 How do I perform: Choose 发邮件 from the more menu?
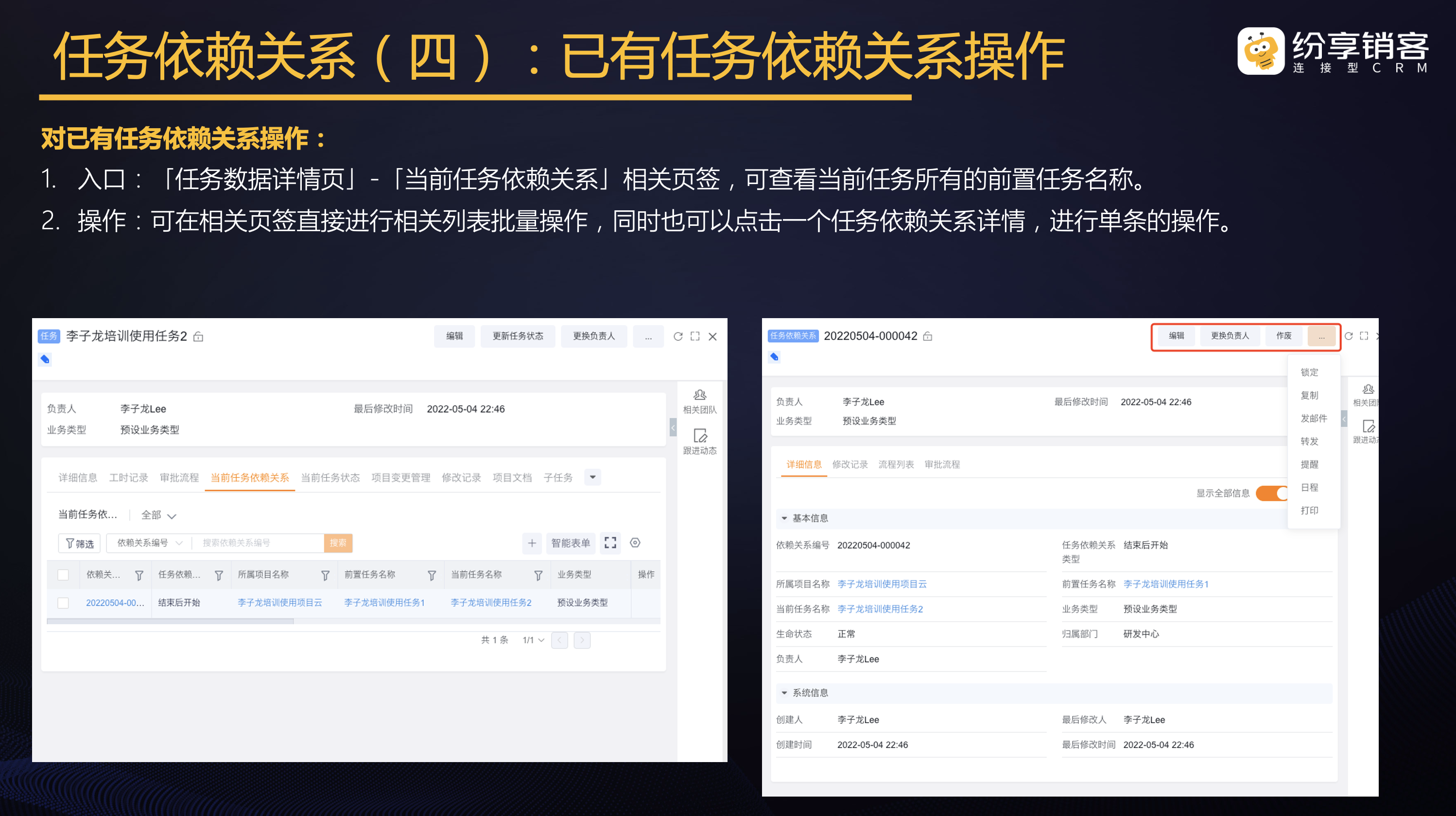[1314, 419]
